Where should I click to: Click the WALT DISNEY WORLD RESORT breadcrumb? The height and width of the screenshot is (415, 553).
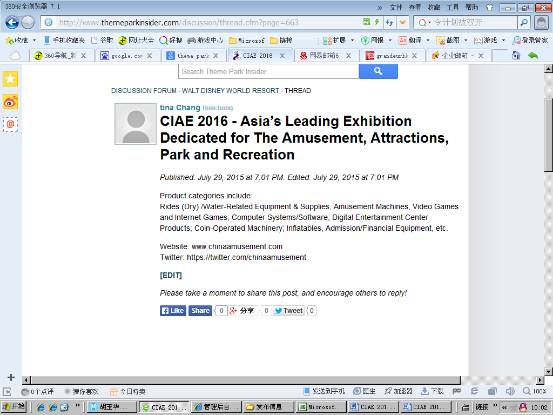[x=230, y=91]
